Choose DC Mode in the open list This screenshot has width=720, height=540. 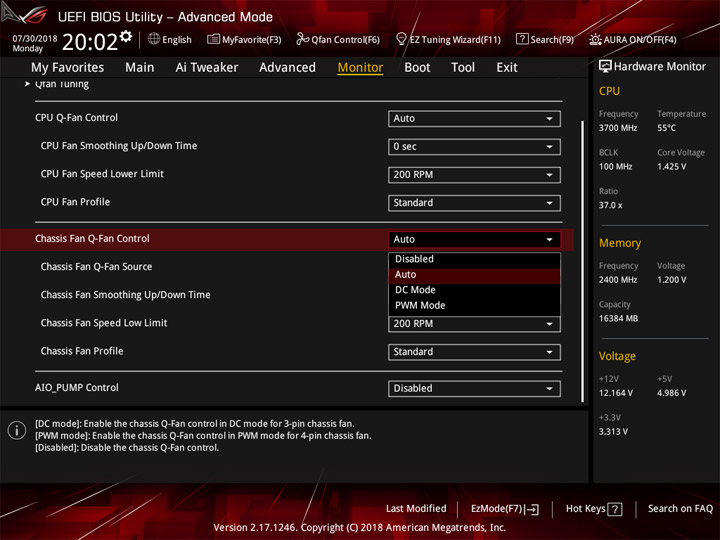(x=474, y=290)
